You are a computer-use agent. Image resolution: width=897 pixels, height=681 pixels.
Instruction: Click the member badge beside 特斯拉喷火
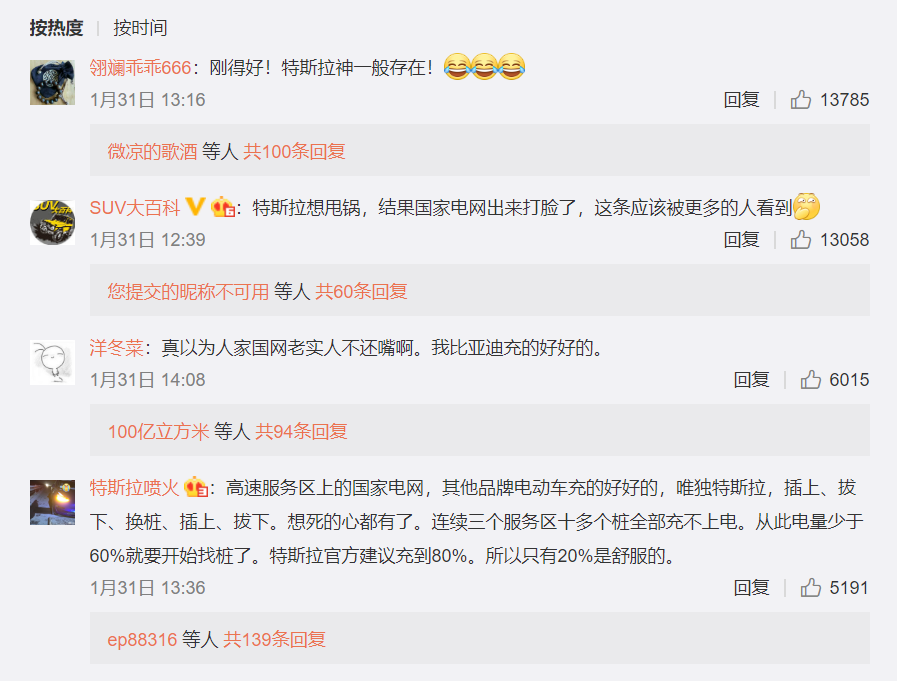(x=196, y=487)
